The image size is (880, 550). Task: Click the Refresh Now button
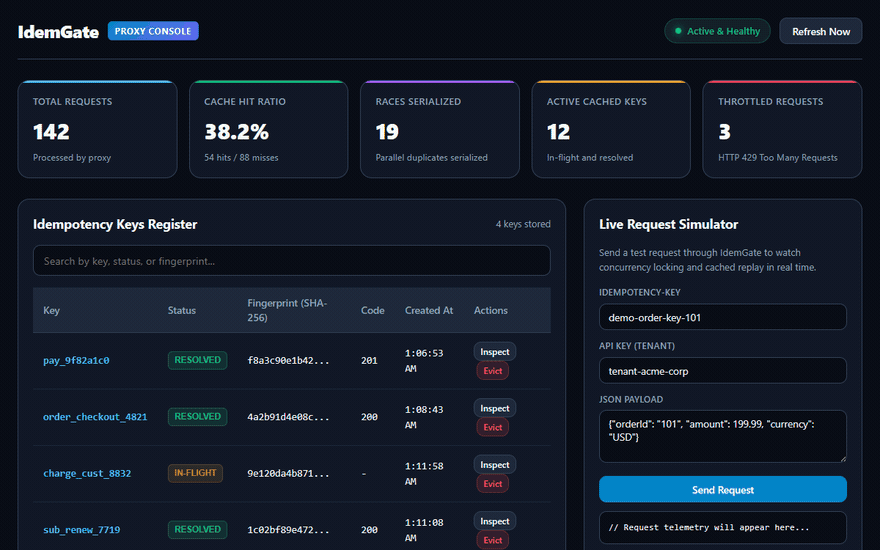pos(821,31)
